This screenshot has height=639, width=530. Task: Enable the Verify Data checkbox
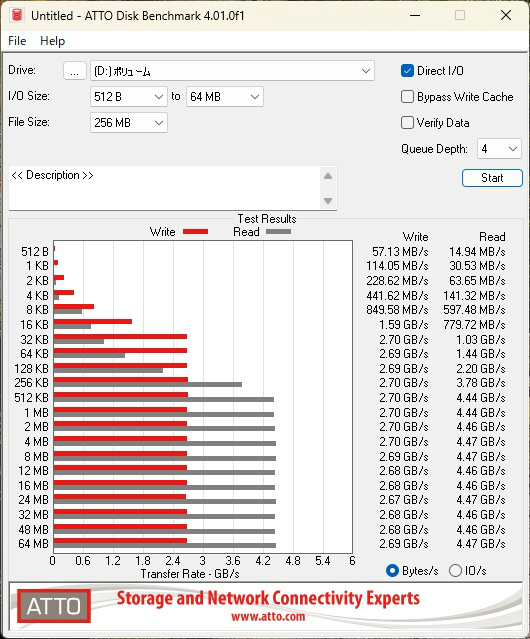click(x=407, y=123)
